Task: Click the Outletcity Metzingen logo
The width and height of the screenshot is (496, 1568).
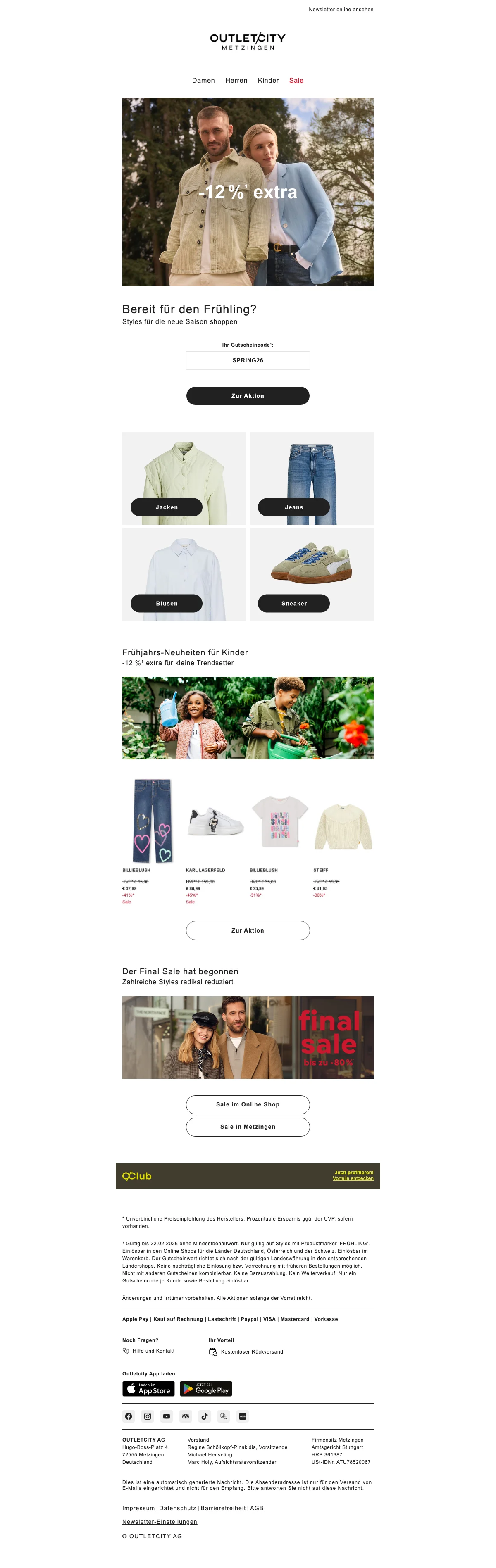Action: (x=248, y=41)
